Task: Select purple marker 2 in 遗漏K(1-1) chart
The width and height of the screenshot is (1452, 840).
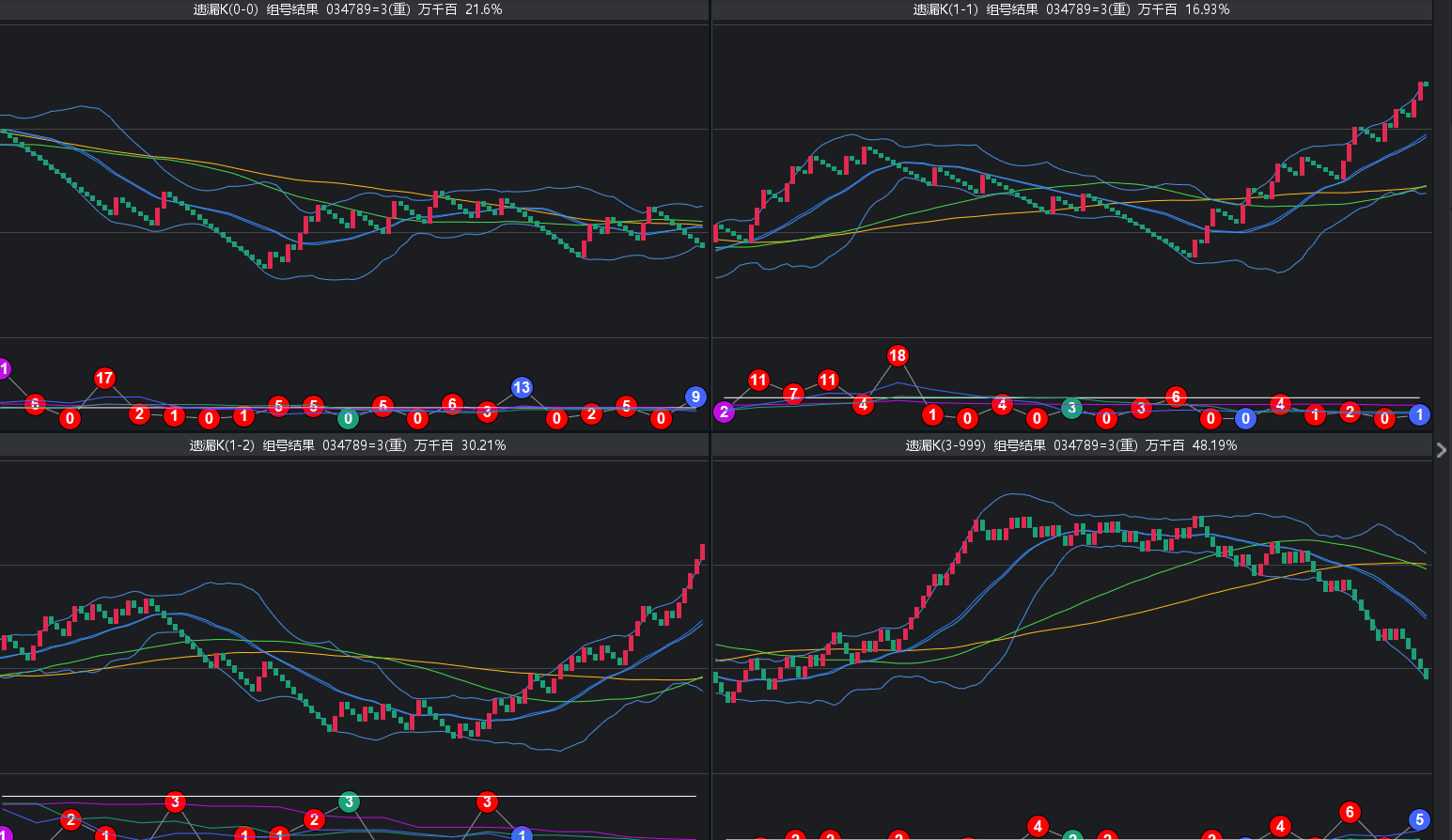Action: 724,412
